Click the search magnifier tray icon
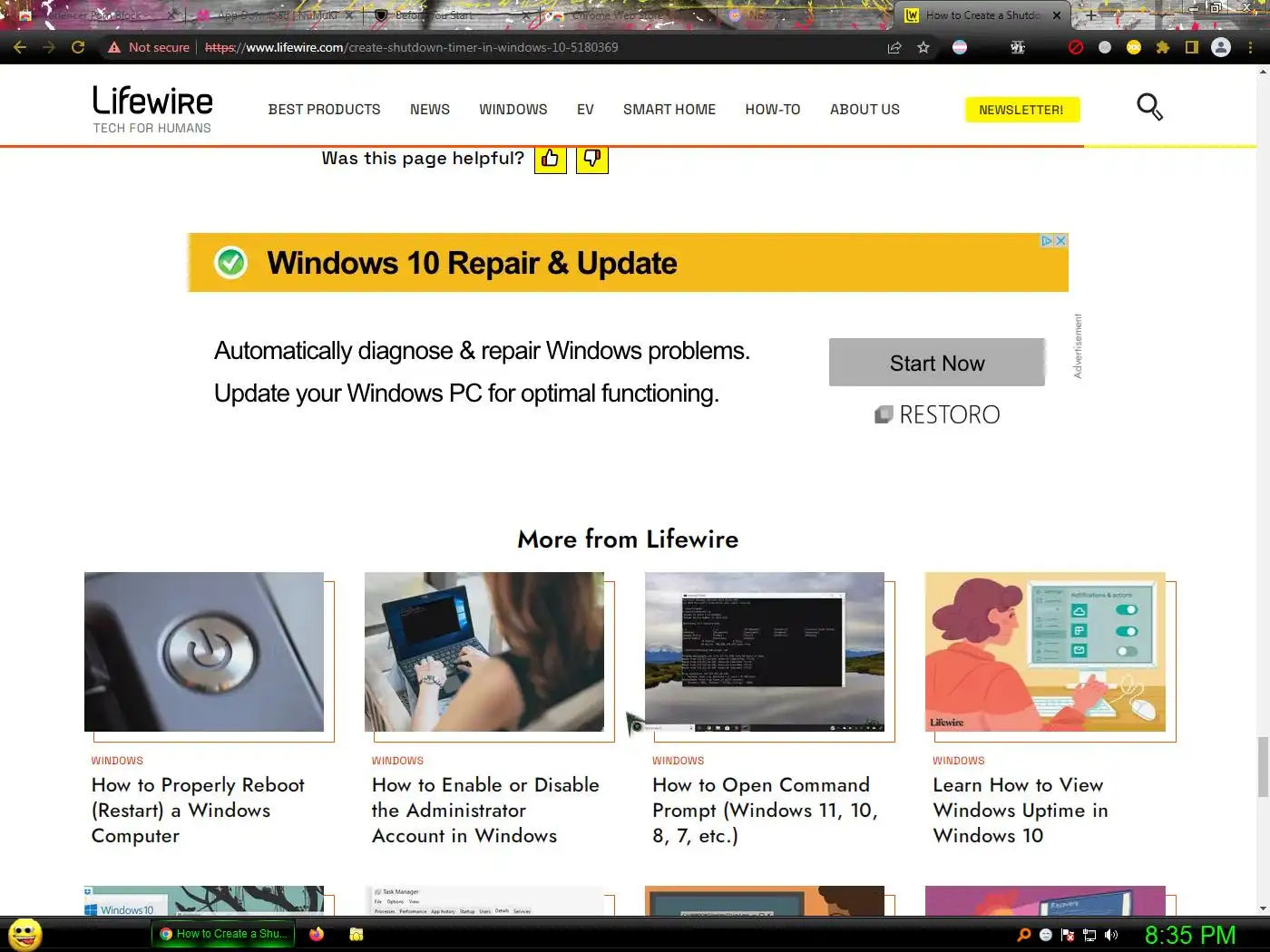 point(1024,935)
